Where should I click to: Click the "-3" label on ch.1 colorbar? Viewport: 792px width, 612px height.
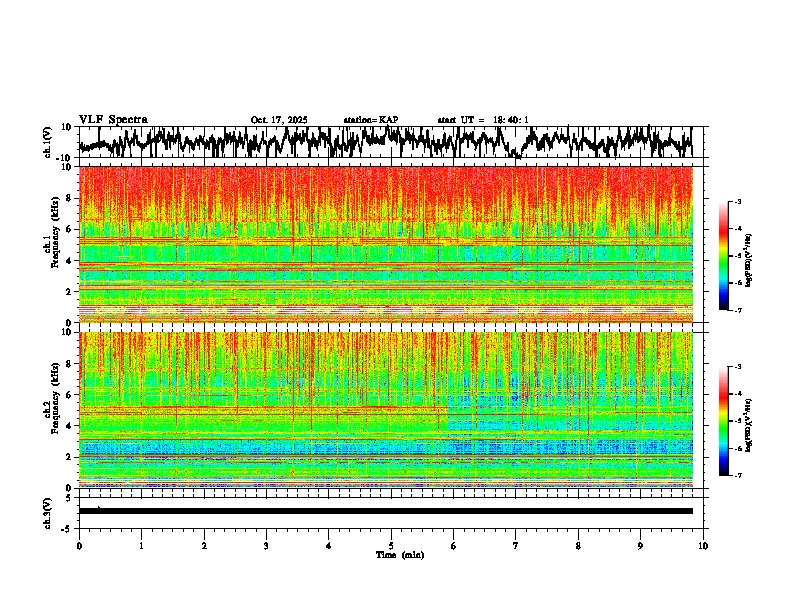coord(737,201)
